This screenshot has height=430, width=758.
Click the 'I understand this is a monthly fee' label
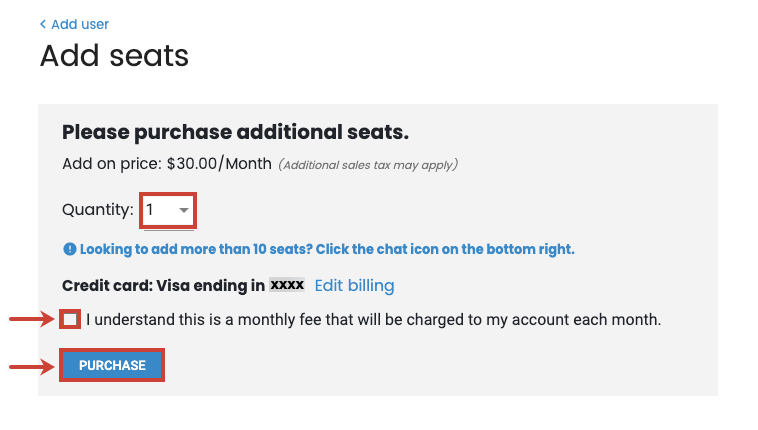point(373,320)
